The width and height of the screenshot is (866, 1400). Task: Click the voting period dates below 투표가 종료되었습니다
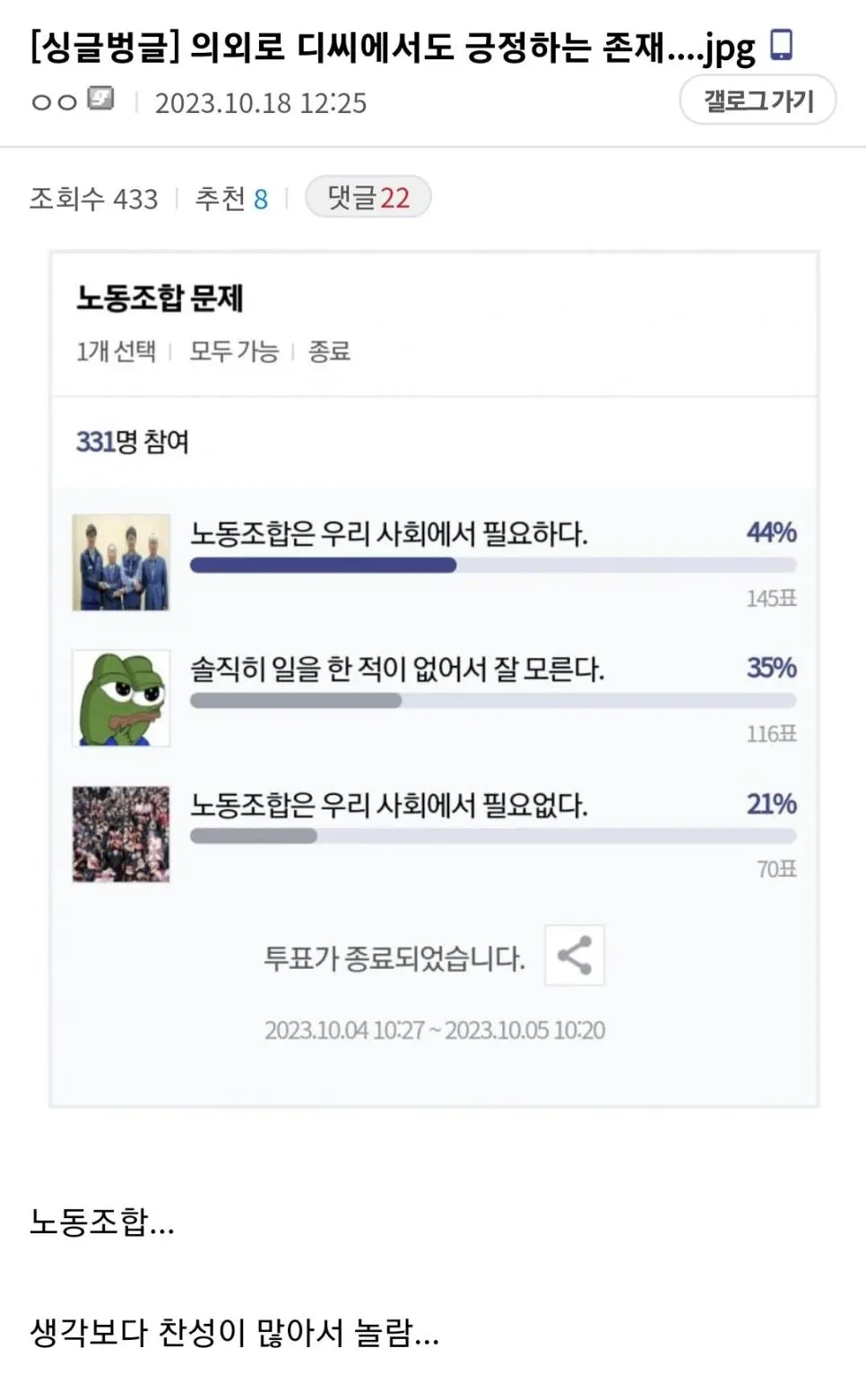(437, 1030)
